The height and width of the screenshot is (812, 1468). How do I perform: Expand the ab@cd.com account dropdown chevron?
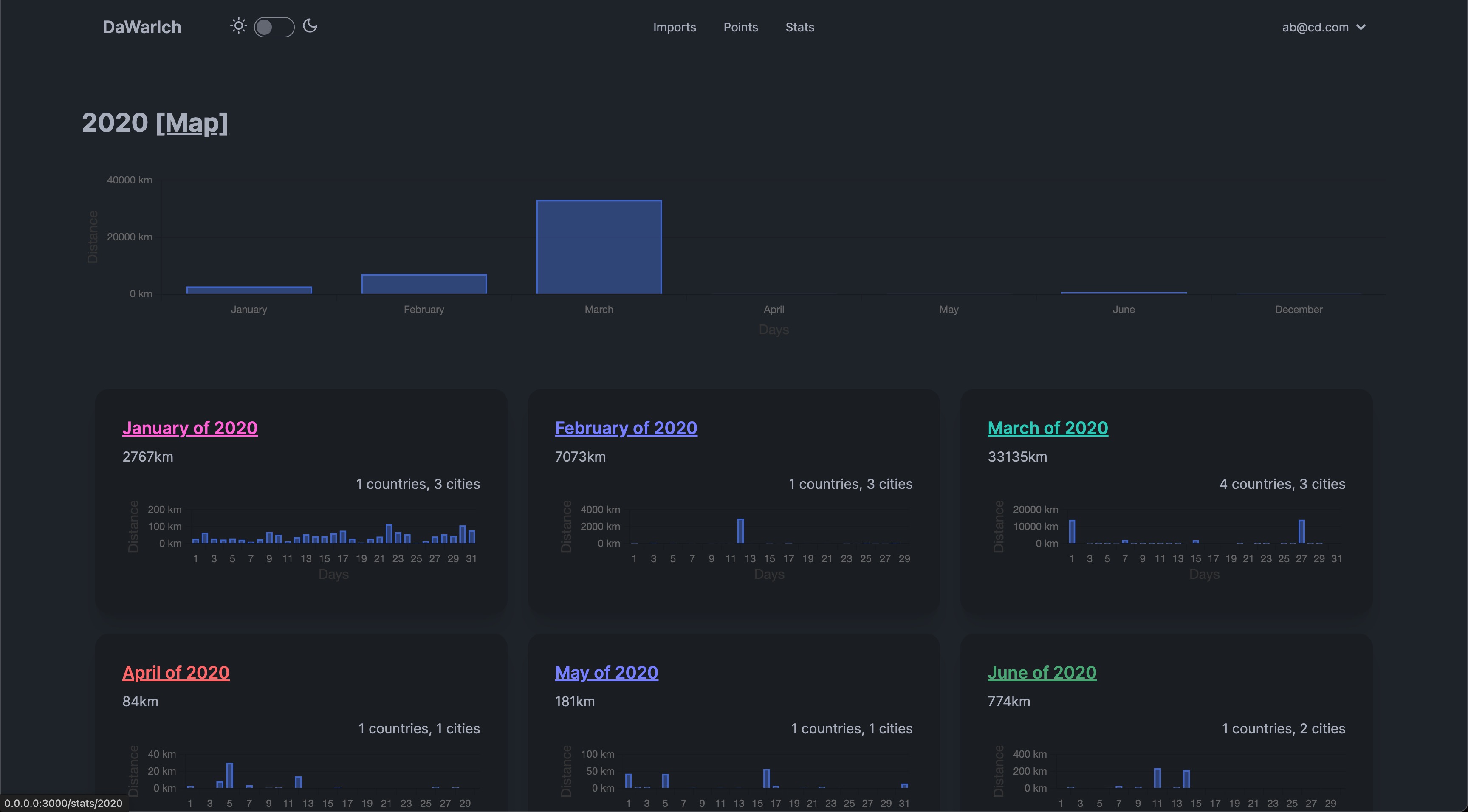click(1361, 27)
